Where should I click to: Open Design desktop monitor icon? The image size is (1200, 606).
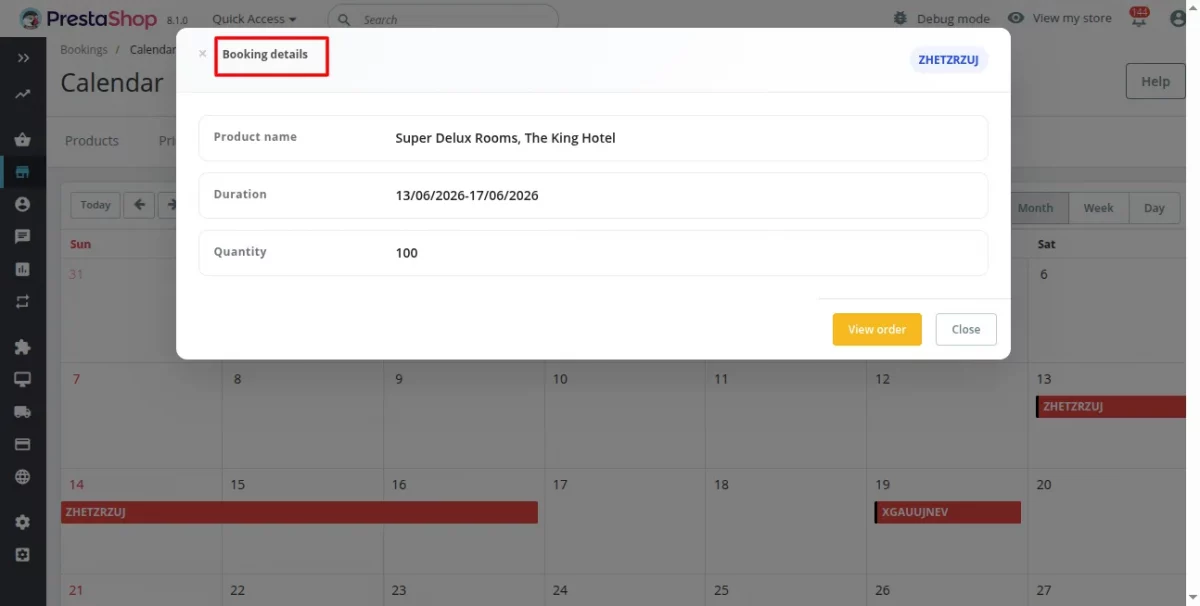point(23,379)
